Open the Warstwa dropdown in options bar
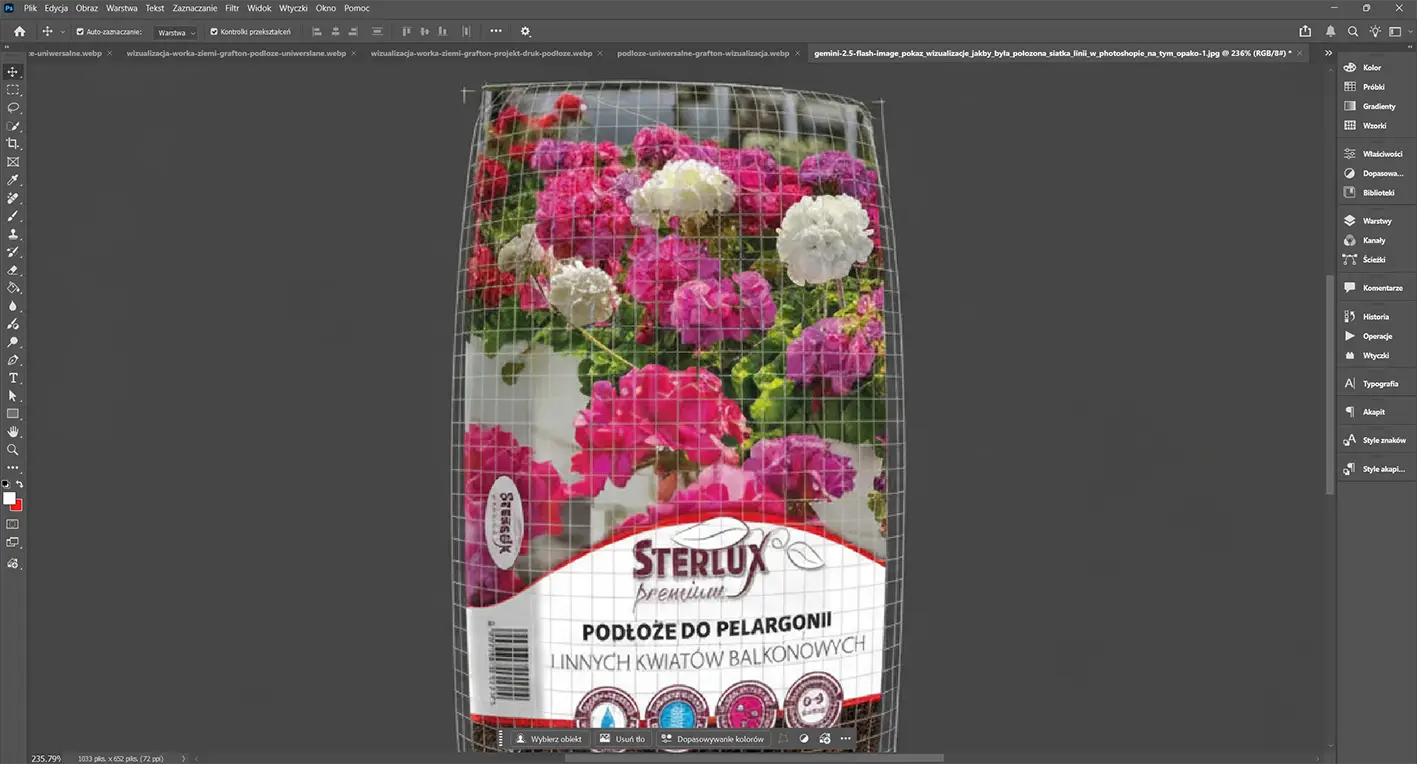 [x=176, y=32]
